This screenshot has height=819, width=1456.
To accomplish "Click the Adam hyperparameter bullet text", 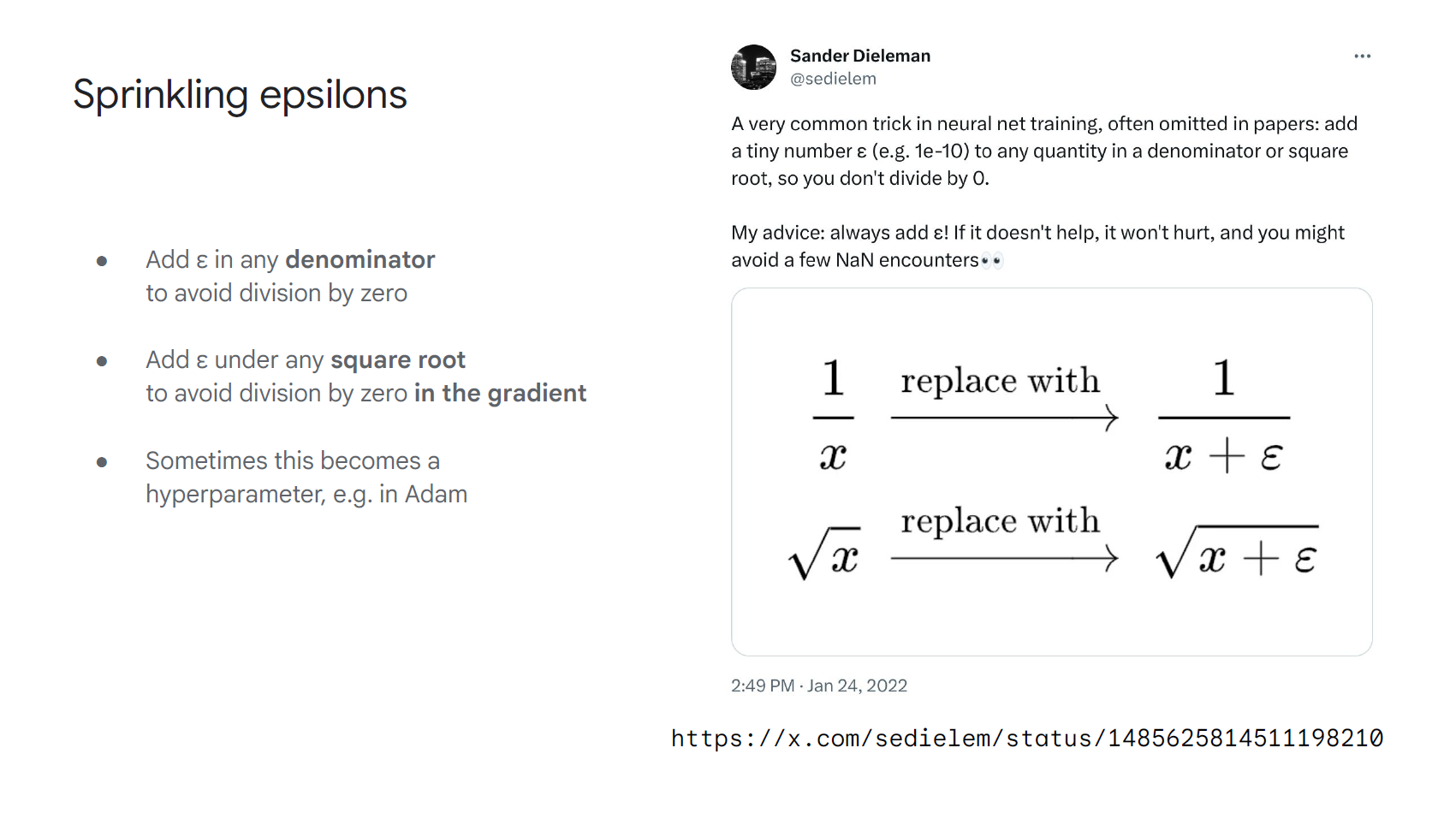I will (x=306, y=478).
